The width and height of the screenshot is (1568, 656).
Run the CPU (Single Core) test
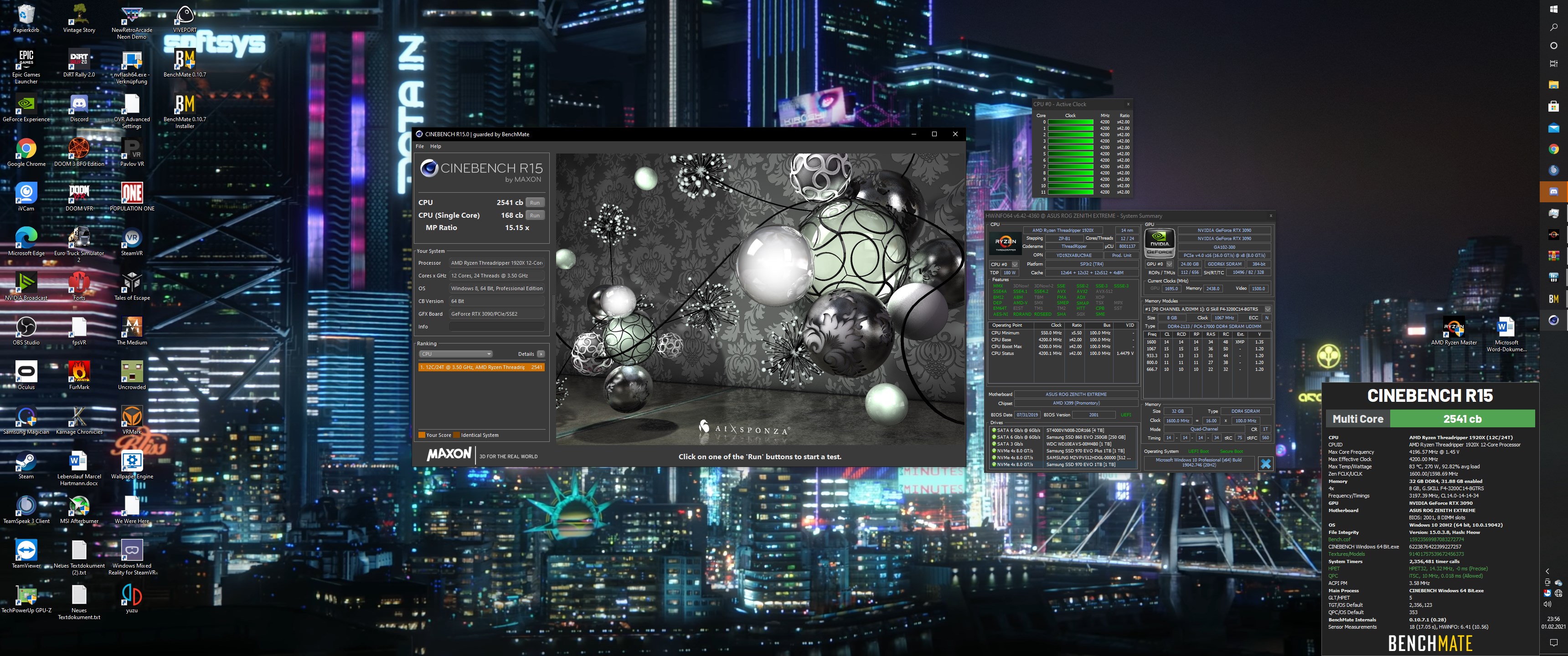coord(534,215)
